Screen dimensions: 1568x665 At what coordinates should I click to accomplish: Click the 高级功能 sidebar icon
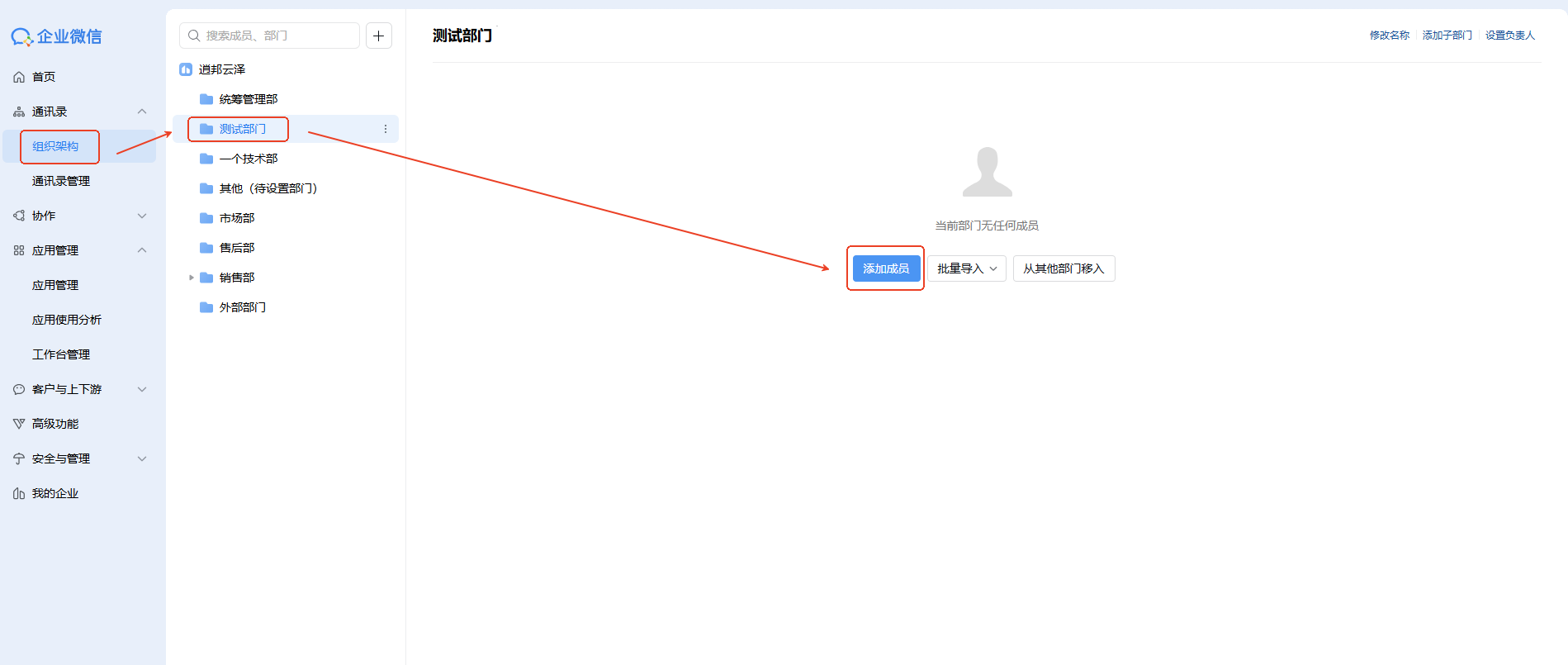click(19, 424)
